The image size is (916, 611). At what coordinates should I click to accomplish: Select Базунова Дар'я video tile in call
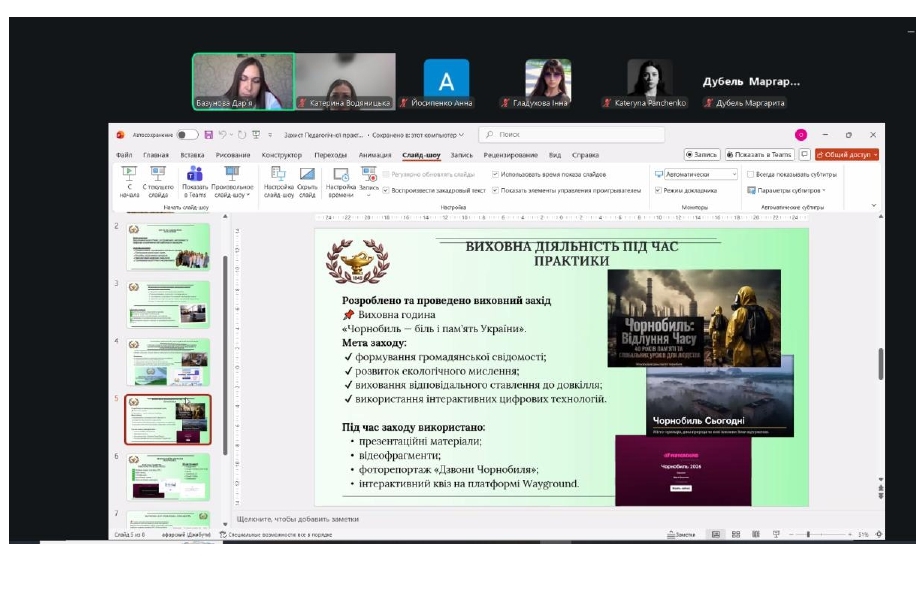coord(244,81)
